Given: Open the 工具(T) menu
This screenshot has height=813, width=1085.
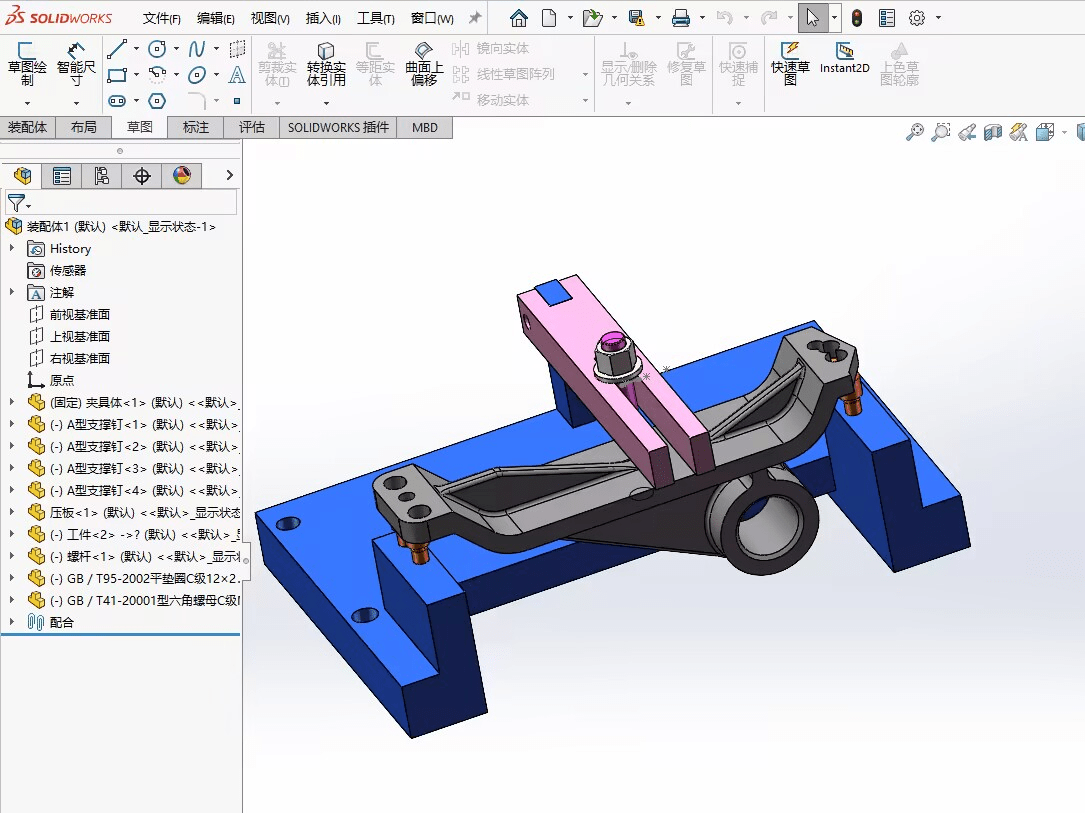Looking at the screenshot, I should [x=376, y=19].
